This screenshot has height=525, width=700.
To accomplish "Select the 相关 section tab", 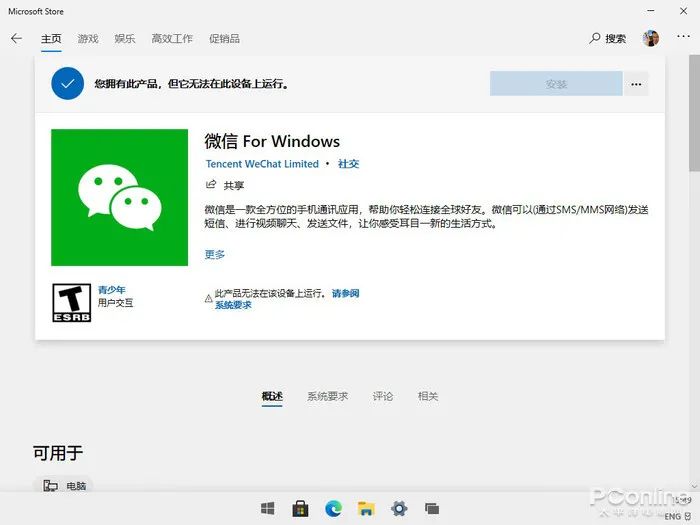I will (x=428, y=396).
